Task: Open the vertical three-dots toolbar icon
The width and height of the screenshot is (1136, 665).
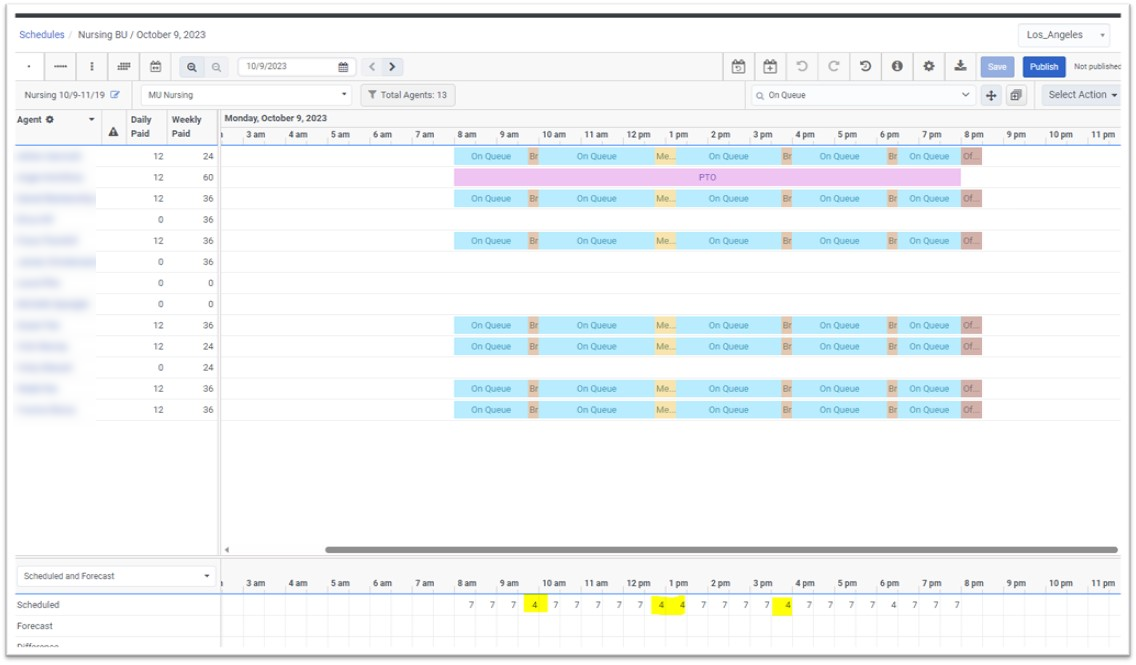Action: [x=92, y=67]
